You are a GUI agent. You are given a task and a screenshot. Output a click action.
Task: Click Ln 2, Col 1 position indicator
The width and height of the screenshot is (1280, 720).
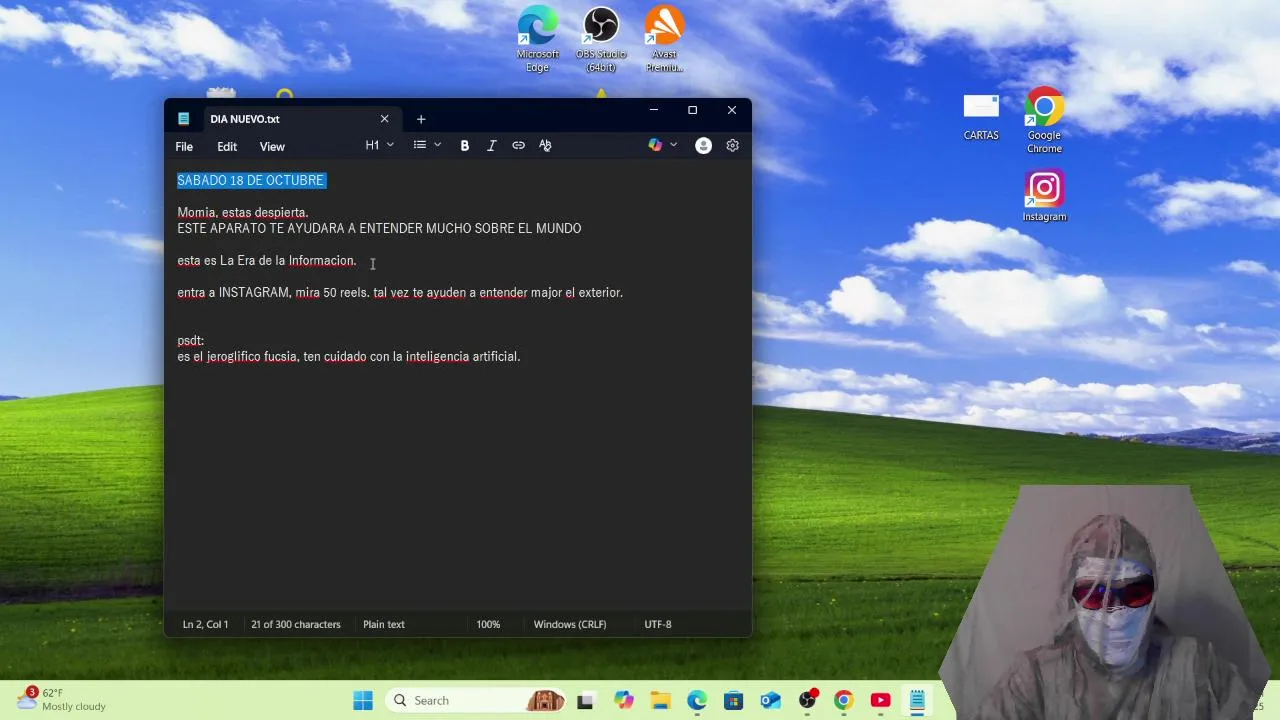(205, 624)
